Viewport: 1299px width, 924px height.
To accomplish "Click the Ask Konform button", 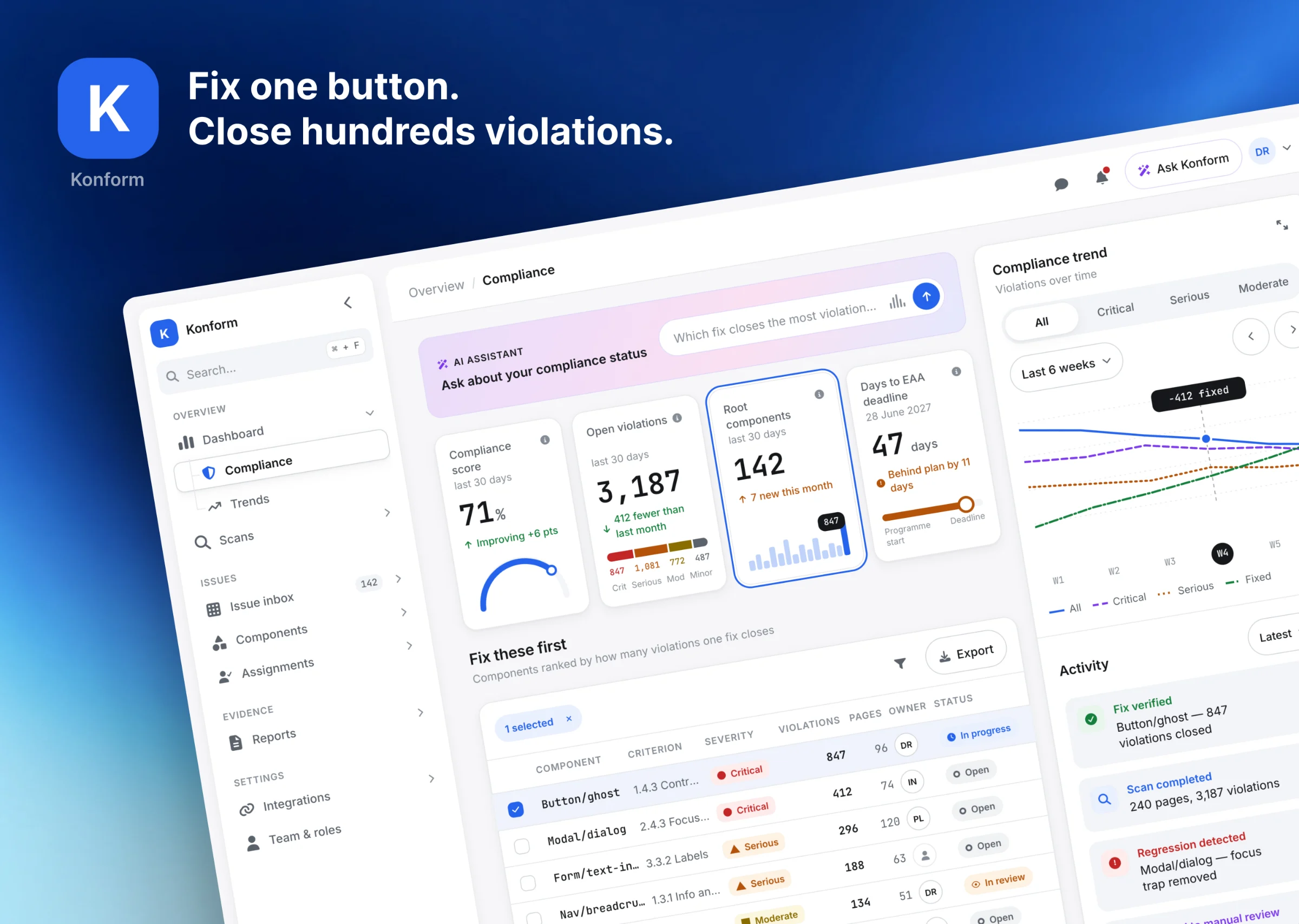I will 1183,165.
